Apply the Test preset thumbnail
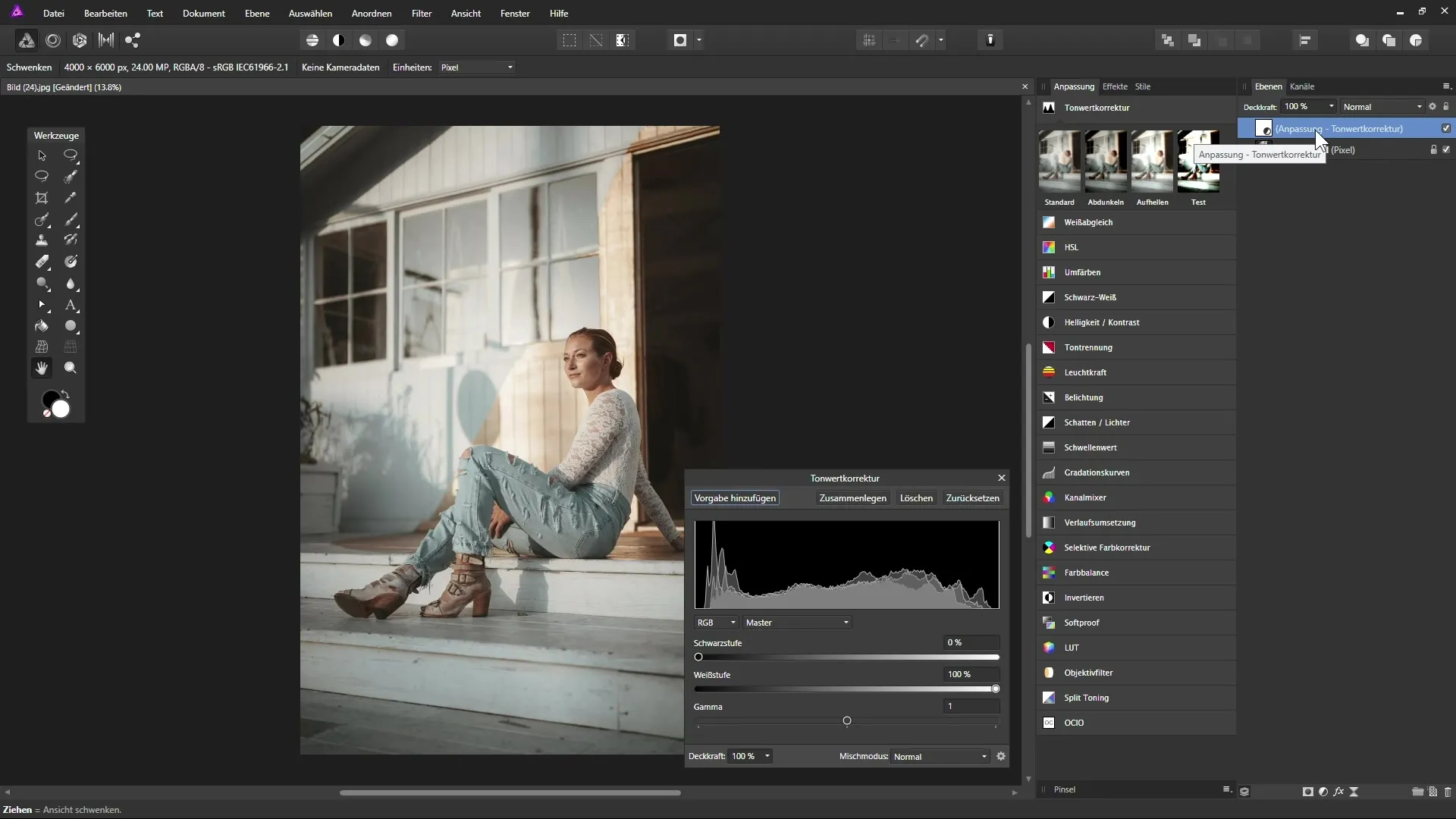Image resolution: width=1456 pixels, height=819 pixels. pos(1198,162)
